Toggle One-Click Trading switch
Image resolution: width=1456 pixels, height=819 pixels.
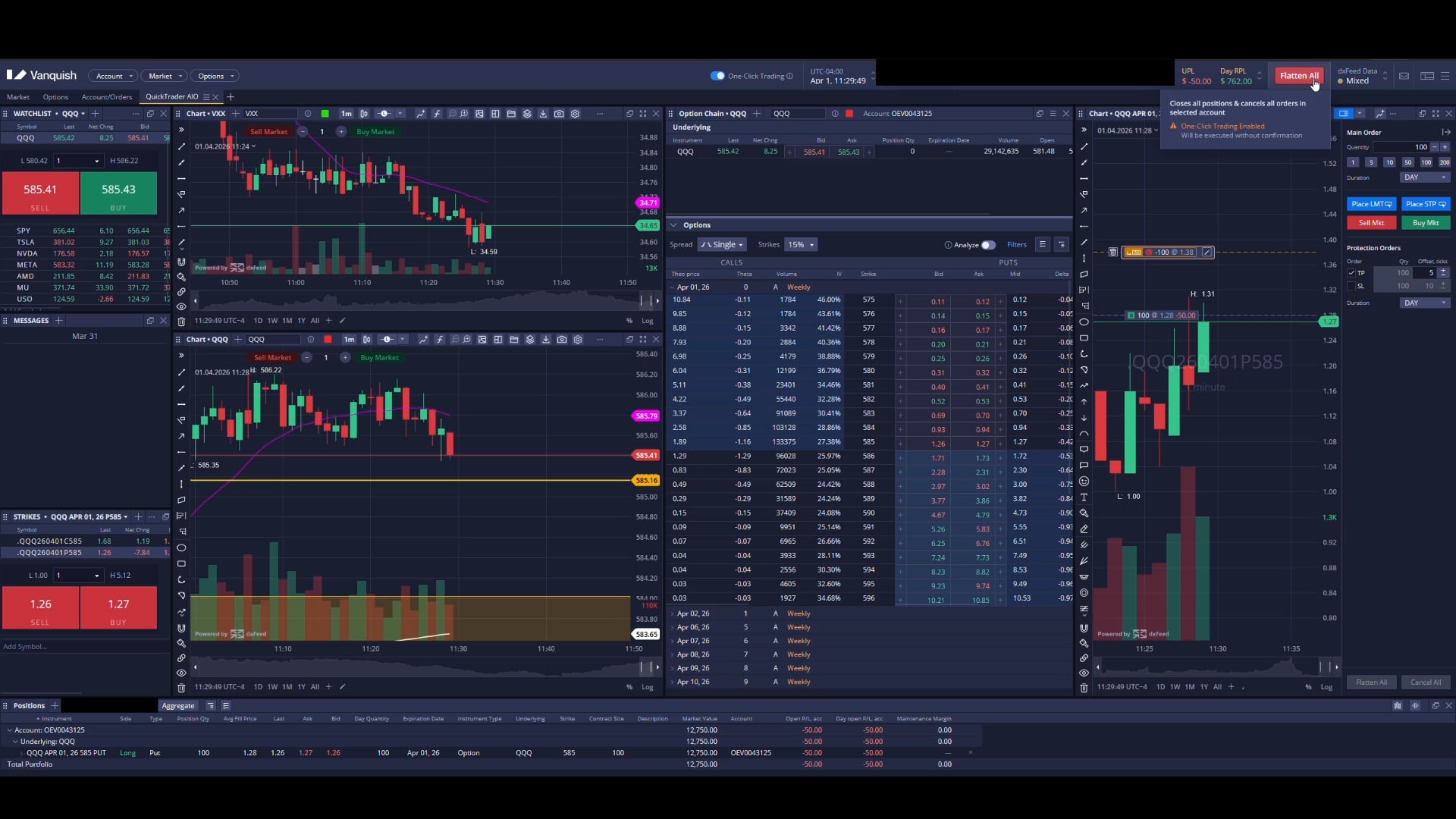click(717, 76)
